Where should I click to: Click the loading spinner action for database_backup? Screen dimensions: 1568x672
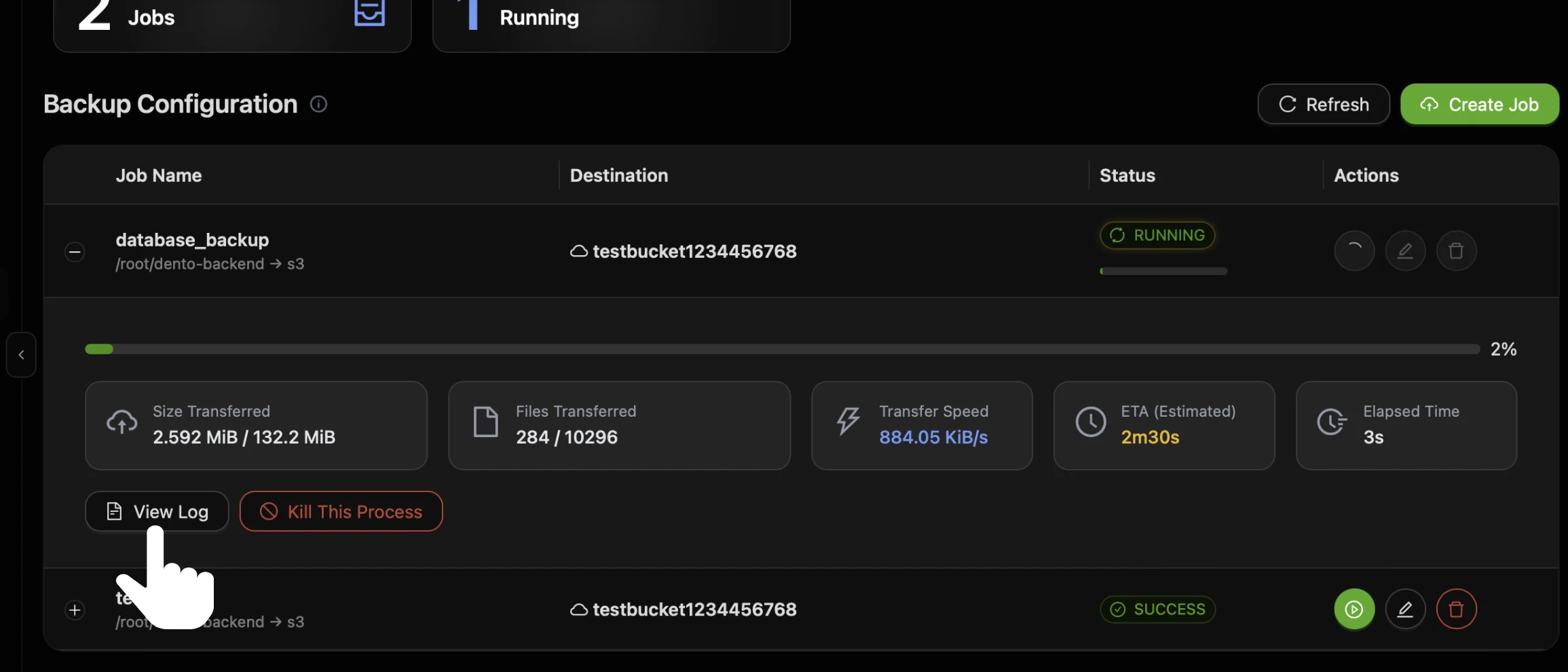(x=1354, y=251)
